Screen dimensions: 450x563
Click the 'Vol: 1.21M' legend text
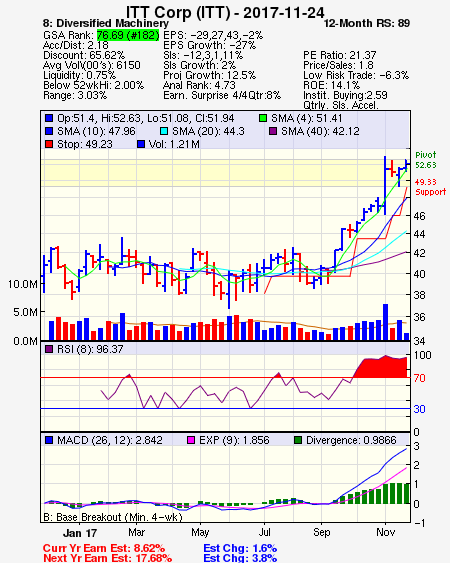(x=174, y=144)
